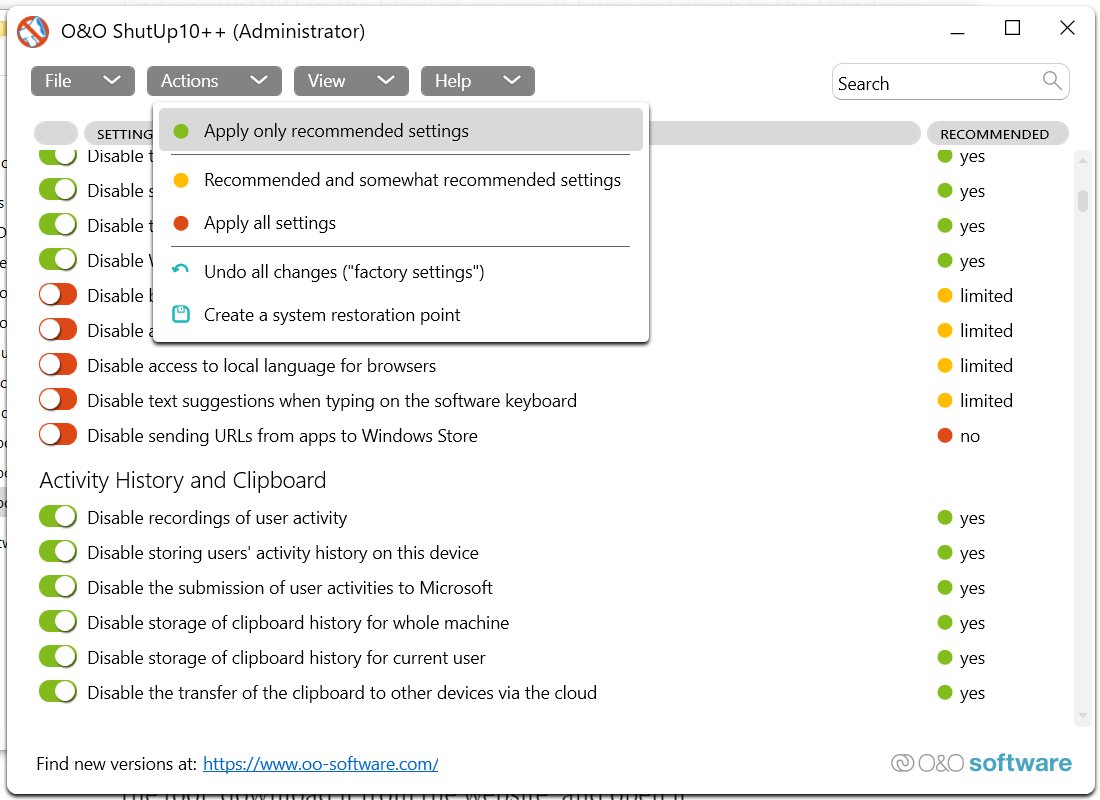Toggle Disable access to local language for browsers
Image resolution: width=1100 pixels, height=800 pixels.
pos(58,365)
